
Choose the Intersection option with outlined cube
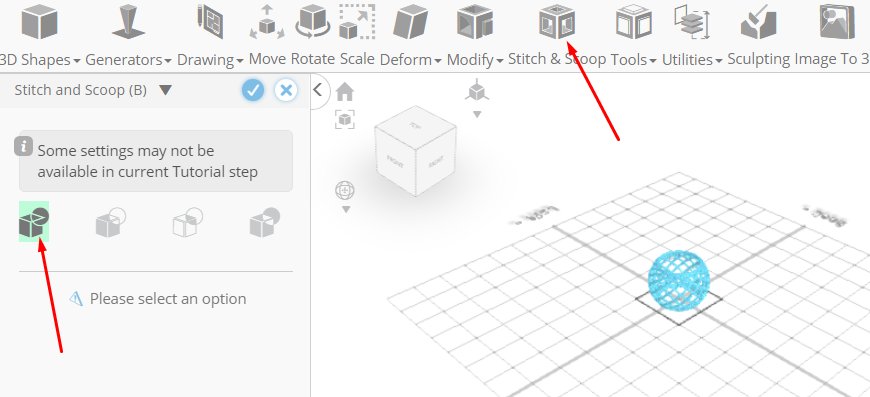point(188,222)
